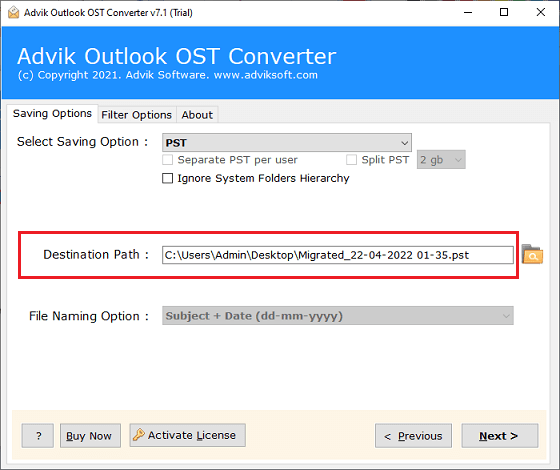Image resolution: width=560 pixels, height=470 pixels.
Task: Open the File Naming Option dropdown
Action: pos(338,316)
